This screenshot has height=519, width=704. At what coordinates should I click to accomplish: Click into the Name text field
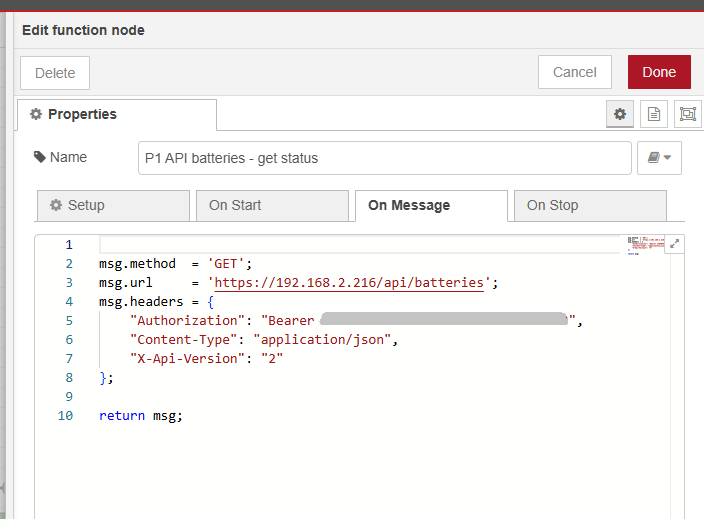coord(384,158)
